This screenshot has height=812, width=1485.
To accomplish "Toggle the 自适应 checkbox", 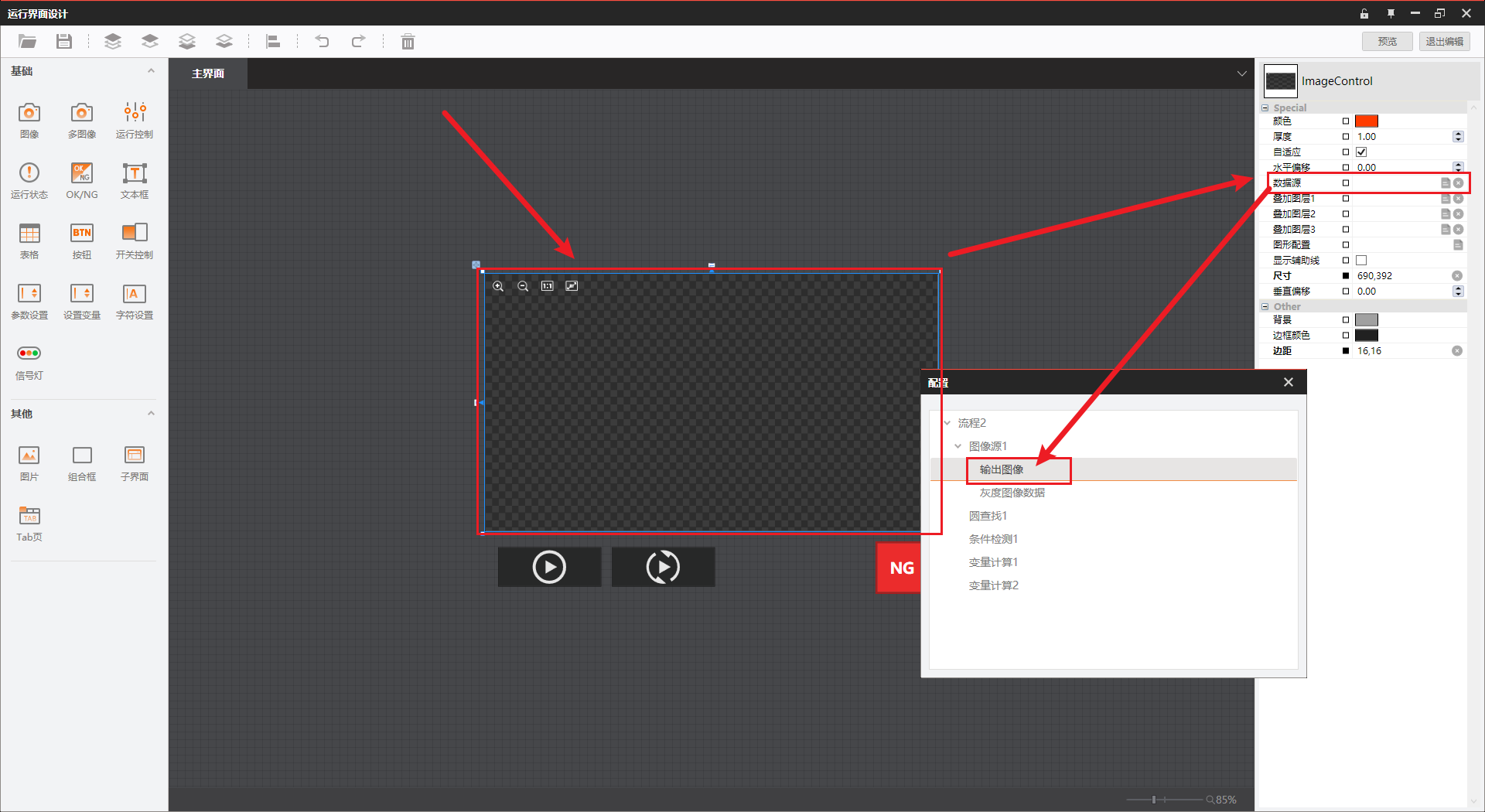I will [x=1361, y=152].
